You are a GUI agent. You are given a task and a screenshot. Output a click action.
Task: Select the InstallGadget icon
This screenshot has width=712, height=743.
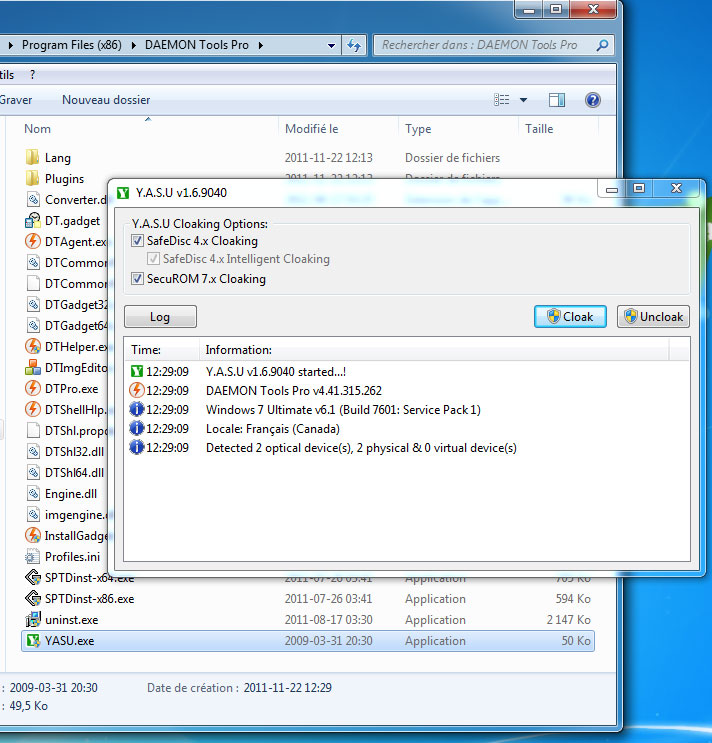(x=32, y=535)
